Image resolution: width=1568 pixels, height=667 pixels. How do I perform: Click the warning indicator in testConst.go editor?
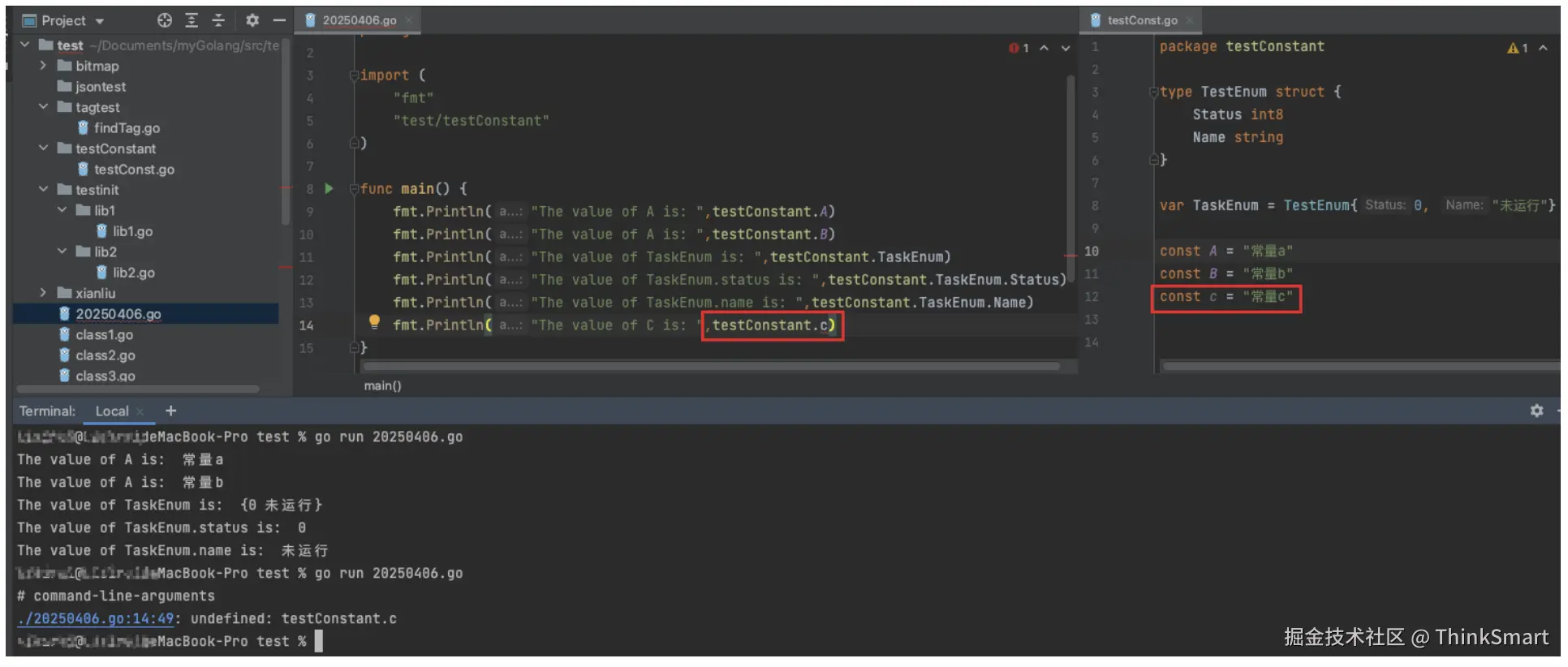pyautogui.click(x=1518, y=48)
